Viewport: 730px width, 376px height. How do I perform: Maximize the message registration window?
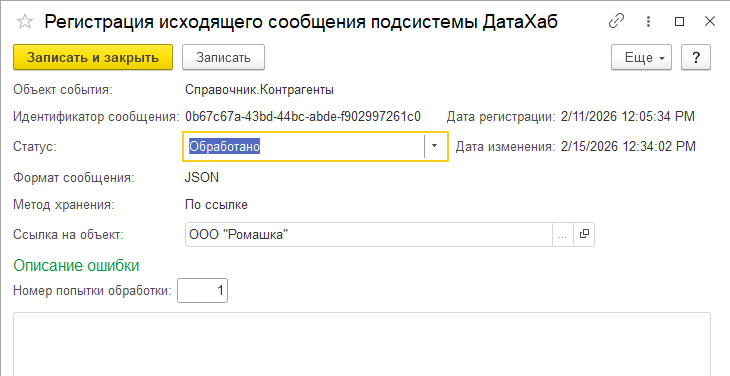pos(679,21)
